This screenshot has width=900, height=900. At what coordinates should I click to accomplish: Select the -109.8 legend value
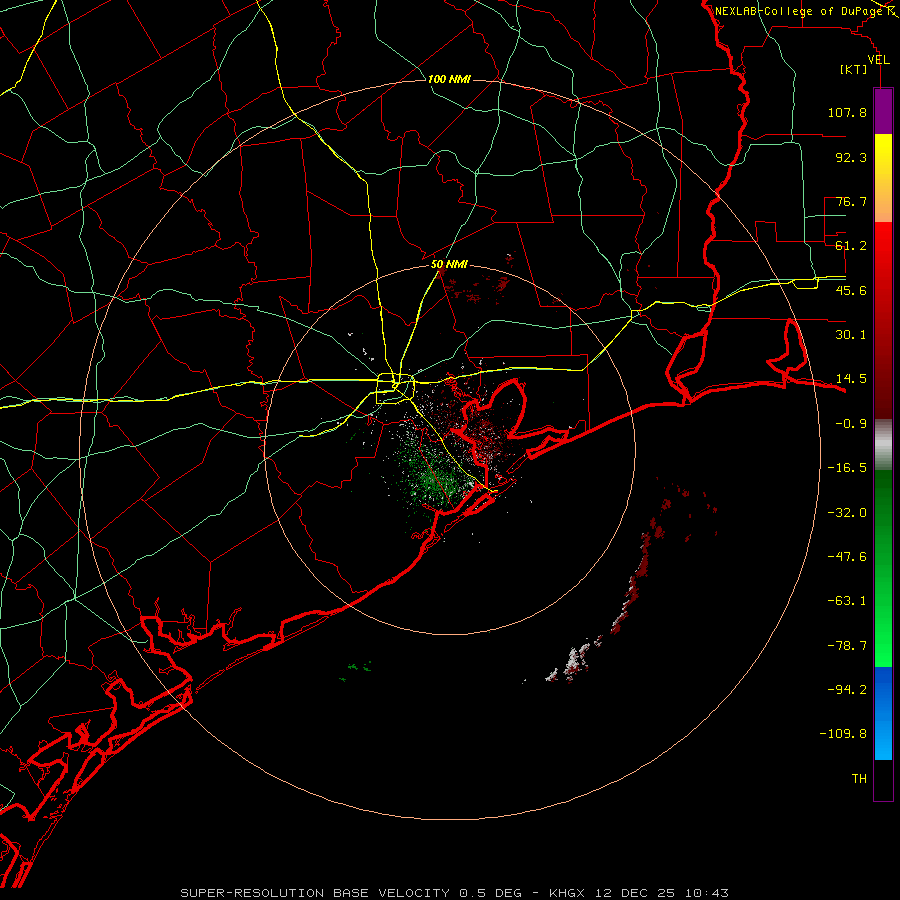843,734
